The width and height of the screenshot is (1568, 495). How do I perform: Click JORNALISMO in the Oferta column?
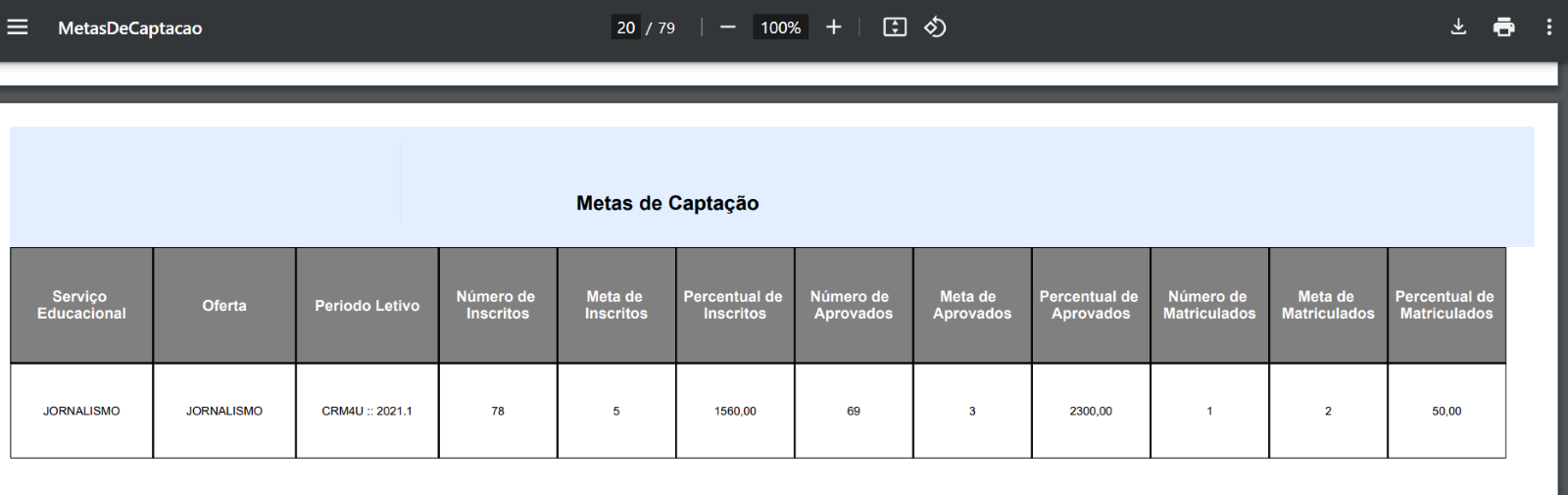click(224, 411)
